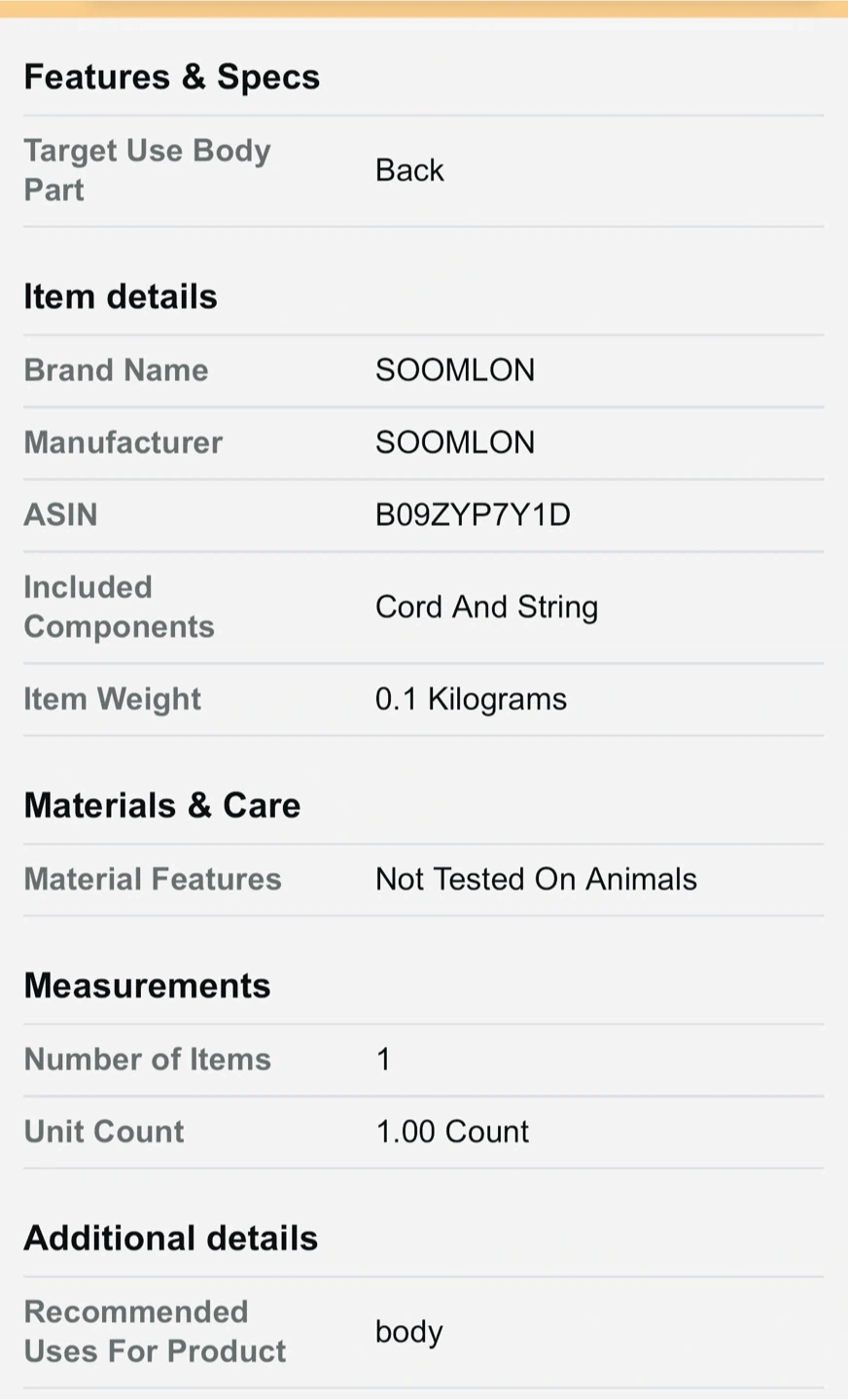848x1400 pixels.
Task: Click the Materials & Care heading
Action: coord(161,805)
